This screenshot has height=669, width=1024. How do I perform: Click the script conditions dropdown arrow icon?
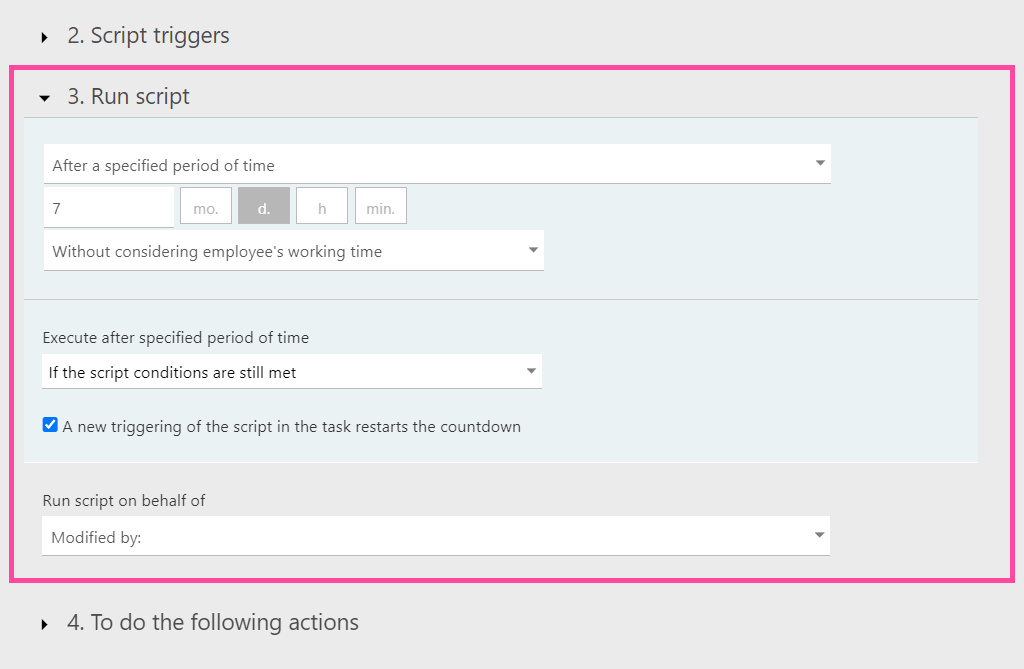click(x=532, y=371)
